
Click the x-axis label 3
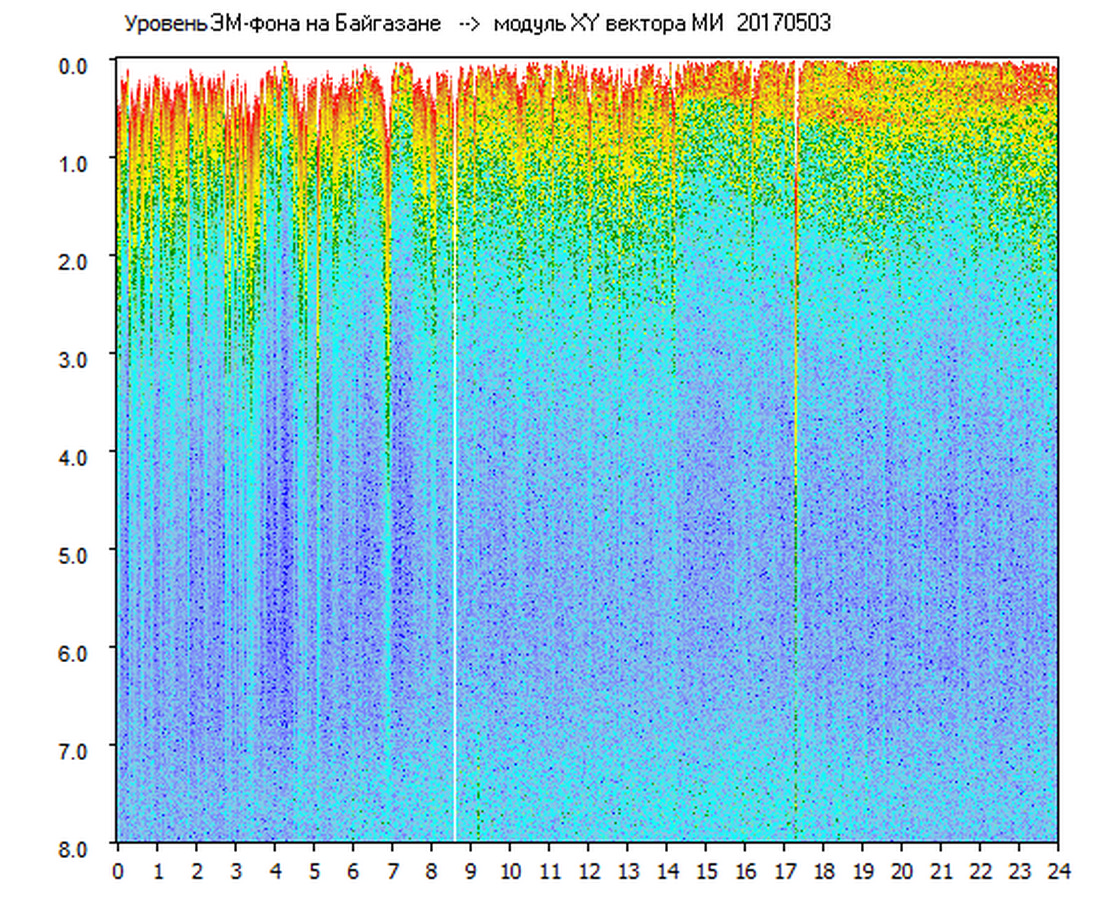235,871
